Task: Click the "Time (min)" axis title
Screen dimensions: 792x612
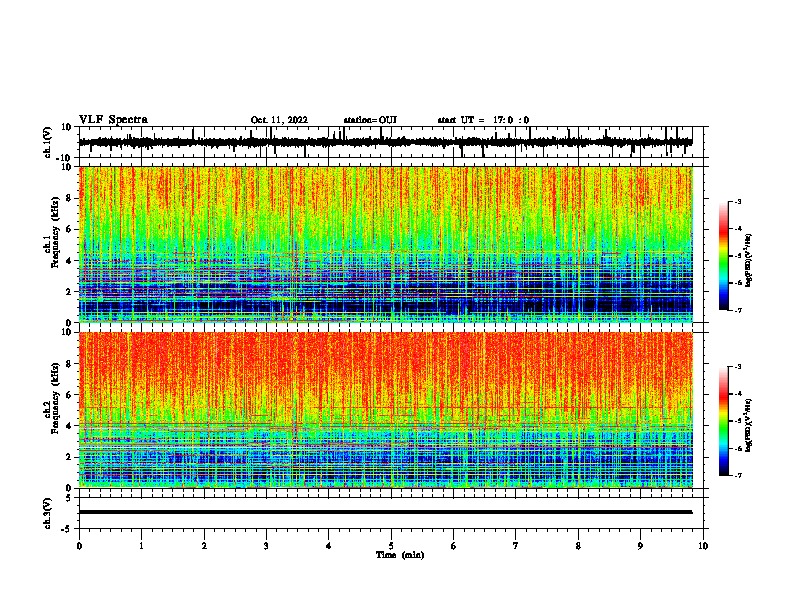Action: [x=400, y=555]
